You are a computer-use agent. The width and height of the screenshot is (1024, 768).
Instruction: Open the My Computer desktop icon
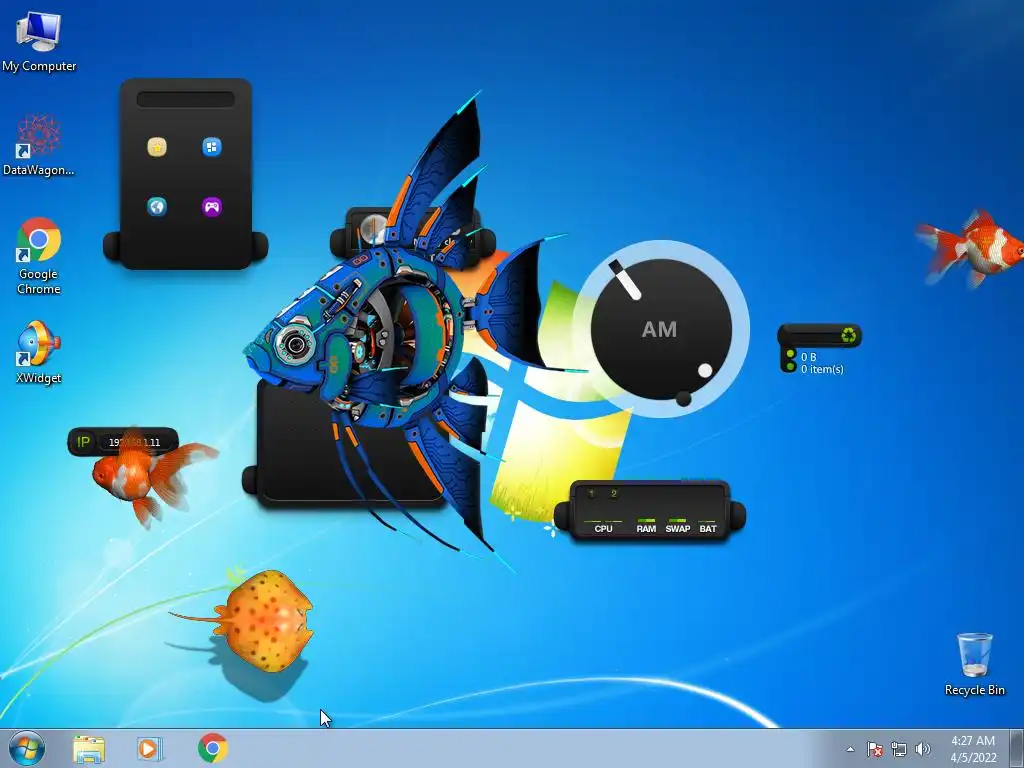tap(39, 41)
